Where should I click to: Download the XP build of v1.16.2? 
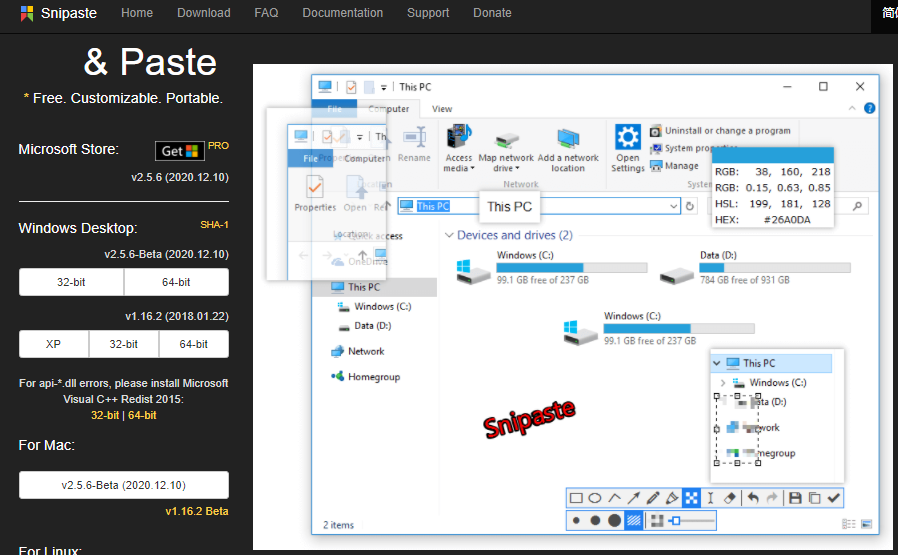tap(53, 344)
